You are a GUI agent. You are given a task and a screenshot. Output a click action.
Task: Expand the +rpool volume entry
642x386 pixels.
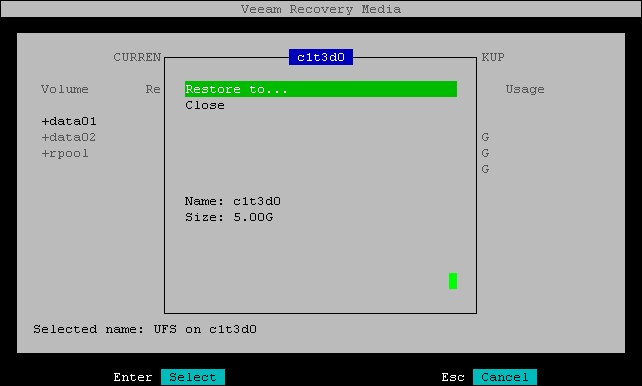coord(65,153)
